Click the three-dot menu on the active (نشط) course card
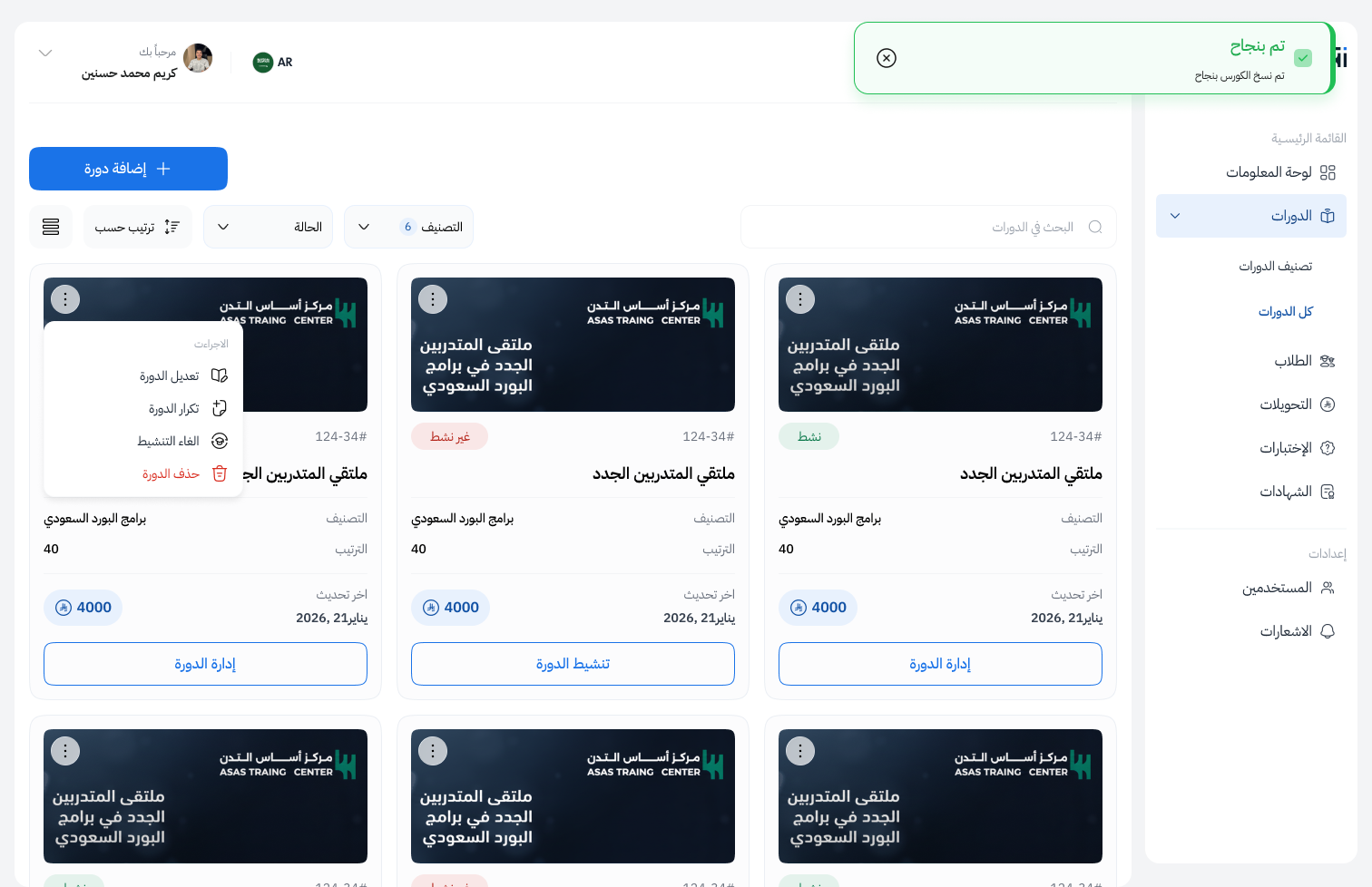1372x887 pixels. (x=800, y=299)
